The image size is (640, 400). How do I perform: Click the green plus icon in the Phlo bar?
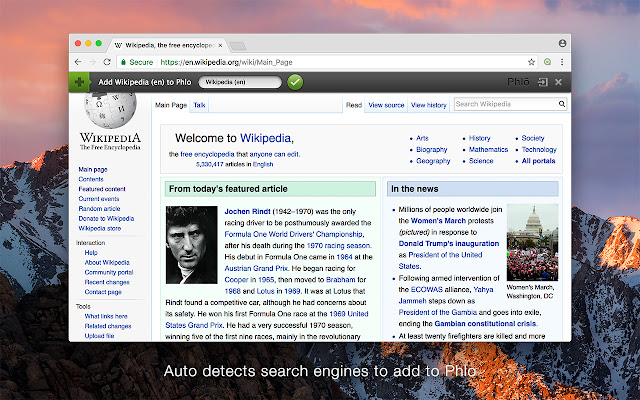(79, 82)
